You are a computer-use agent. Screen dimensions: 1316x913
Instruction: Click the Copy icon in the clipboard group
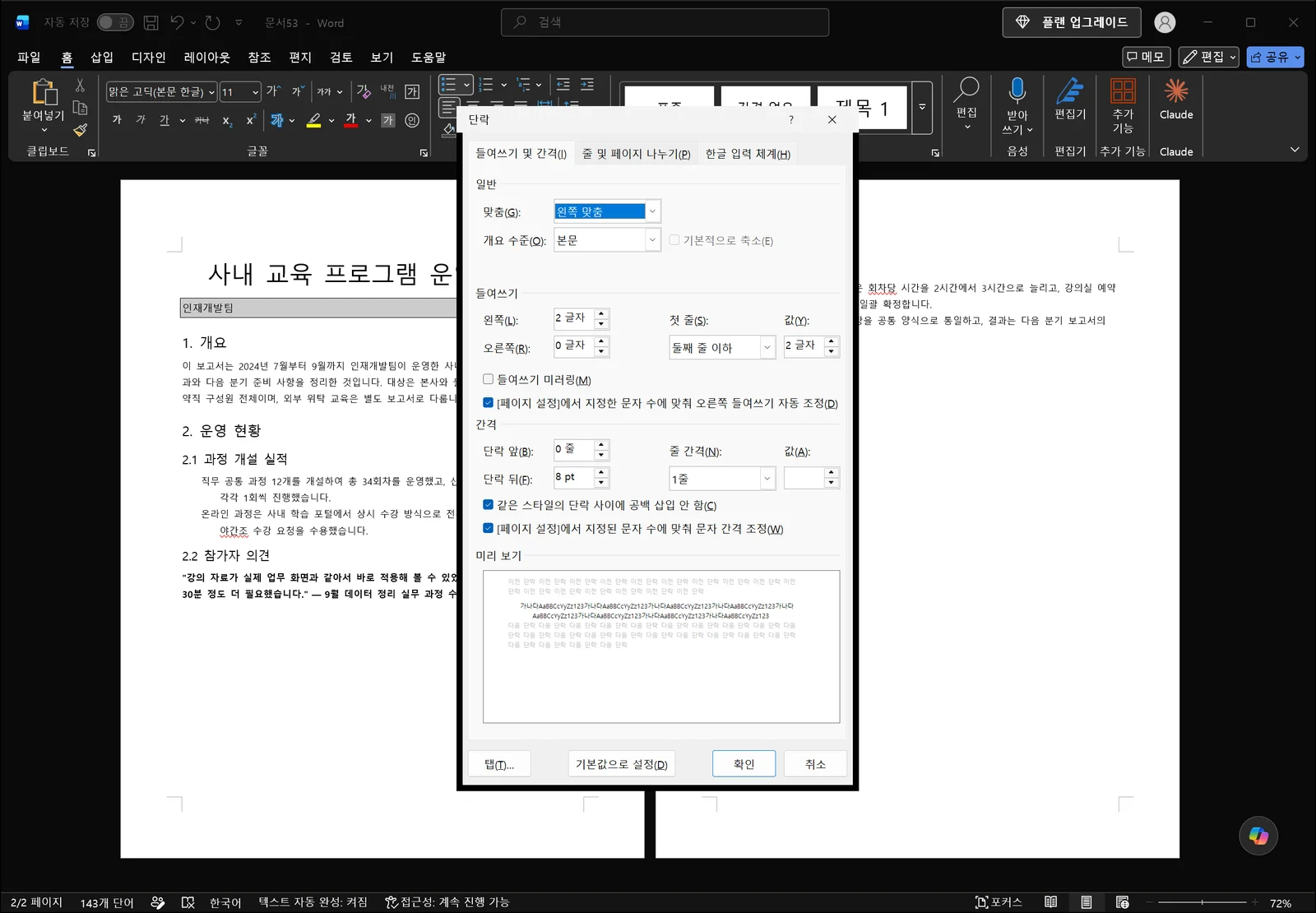tap(80, 108)
